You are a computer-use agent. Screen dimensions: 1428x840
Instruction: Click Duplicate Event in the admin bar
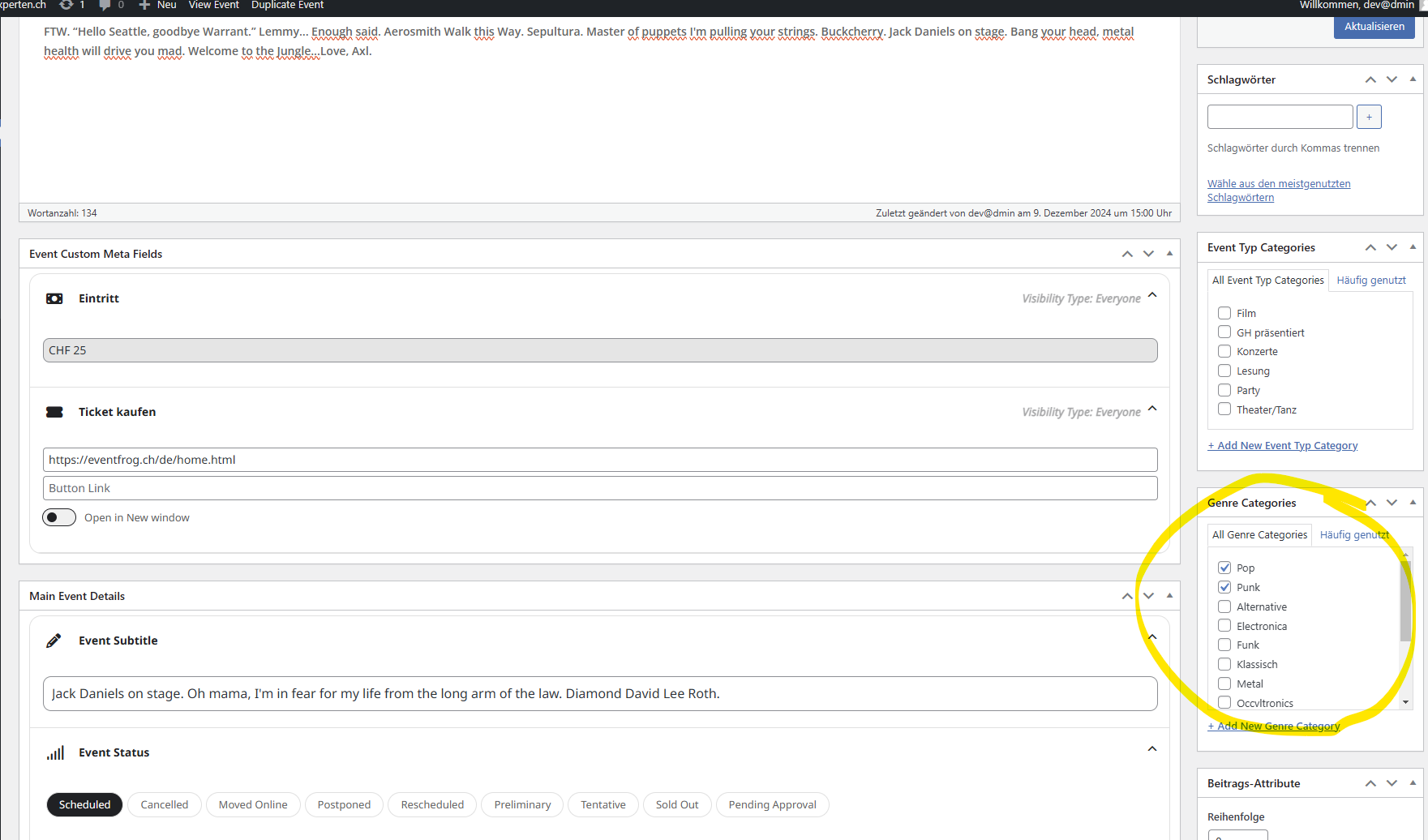[287, 5]
